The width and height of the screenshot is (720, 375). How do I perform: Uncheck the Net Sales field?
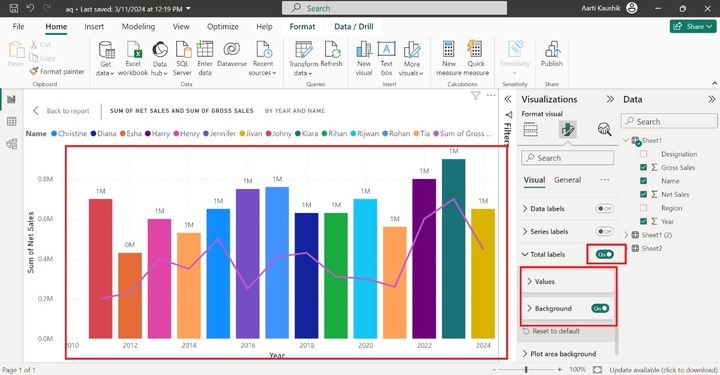pyautogui.click(x=643, y=194)
